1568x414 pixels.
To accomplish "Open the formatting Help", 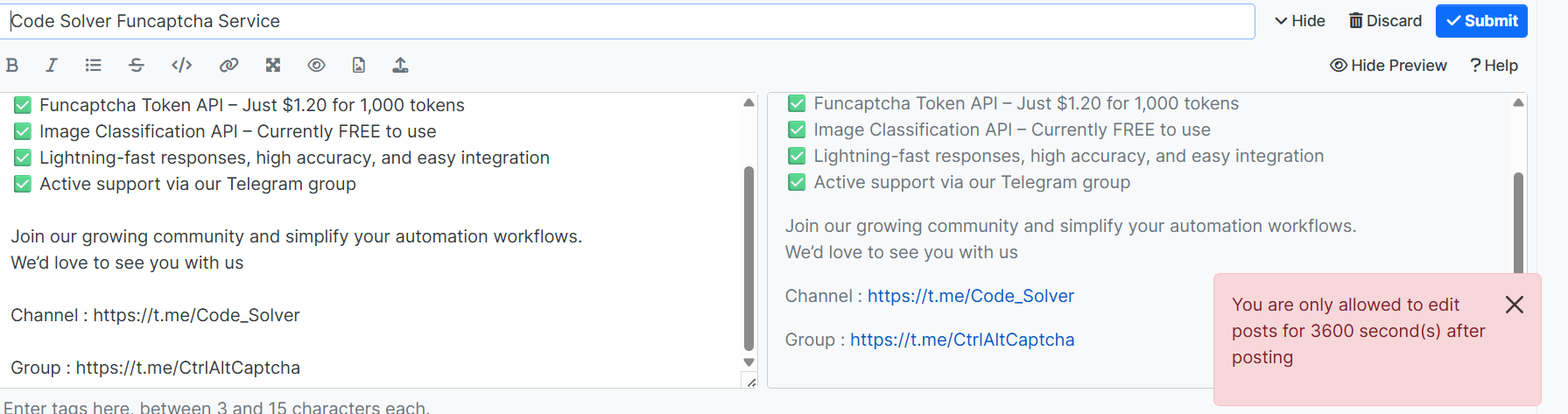I will coord(1494,66).
